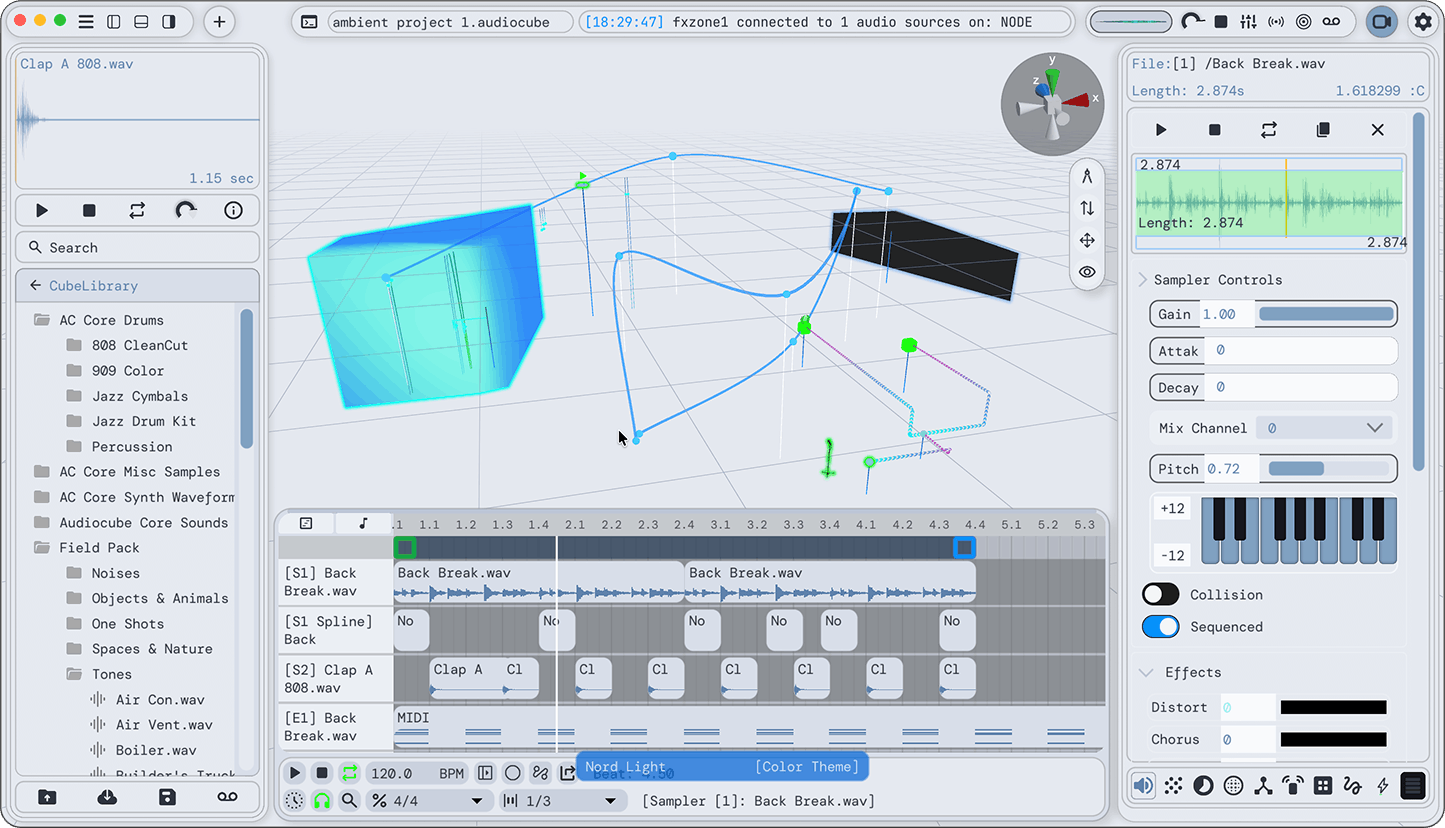Screen dimensions: 1445x828
Task: Toggle loop for library sample preview
Action: pyautogui.click(x=137, y=210)
